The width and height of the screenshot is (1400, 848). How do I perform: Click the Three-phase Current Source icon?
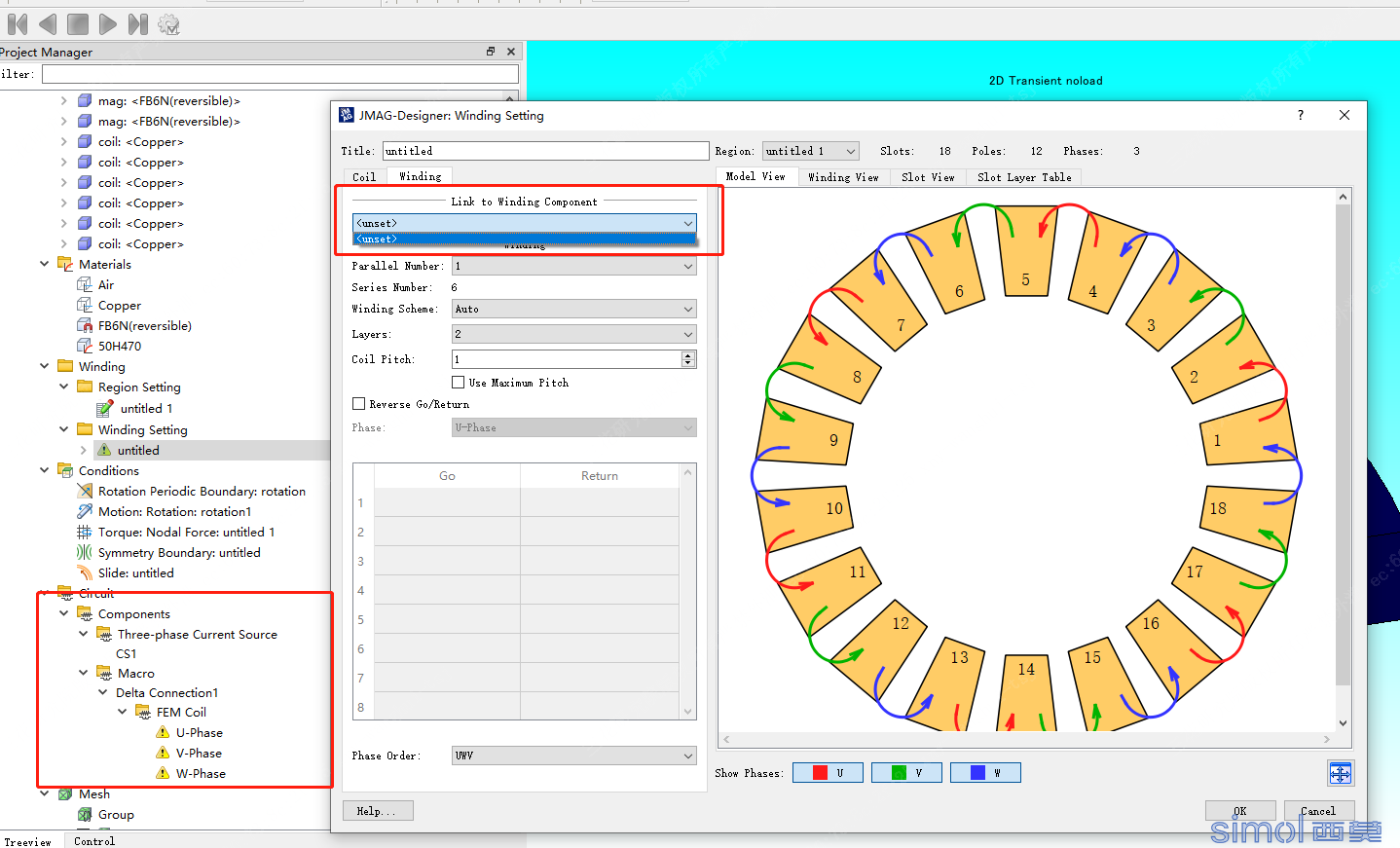click(104, 634)
